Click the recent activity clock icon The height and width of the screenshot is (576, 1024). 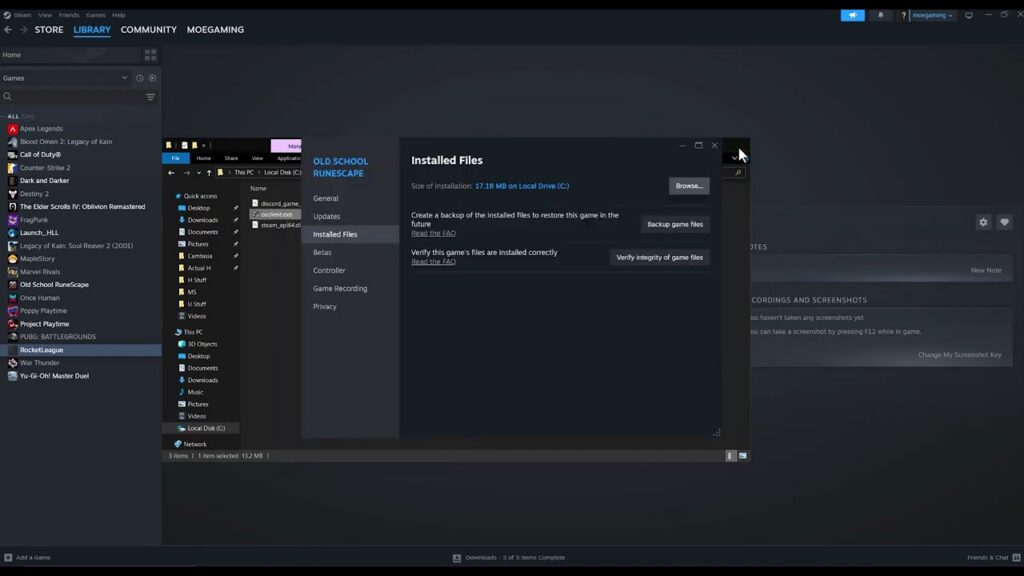(x=139, y=78)
